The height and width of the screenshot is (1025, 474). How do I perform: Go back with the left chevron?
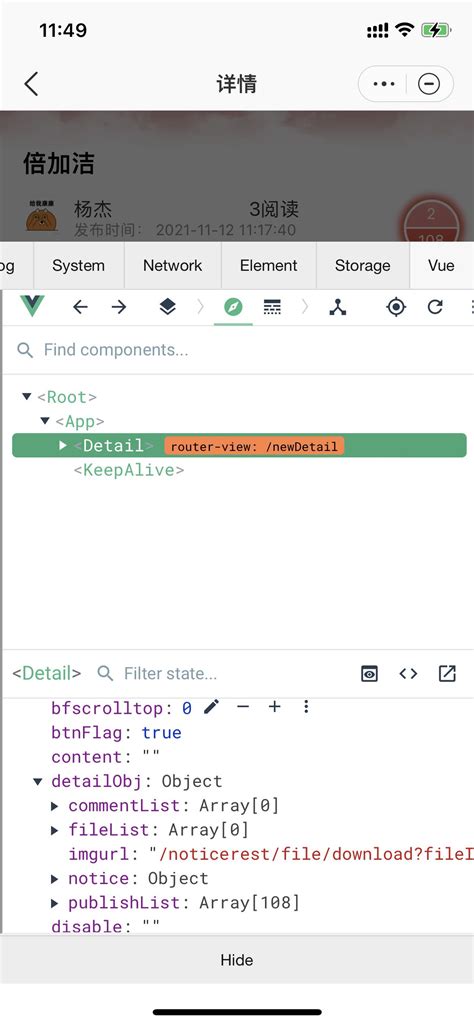(x=31, y=84)
